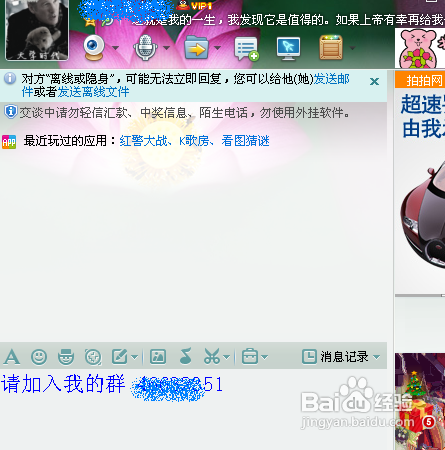Click the info icon in offline notice
Screen dimensions: 445x450
coord(10,79)
